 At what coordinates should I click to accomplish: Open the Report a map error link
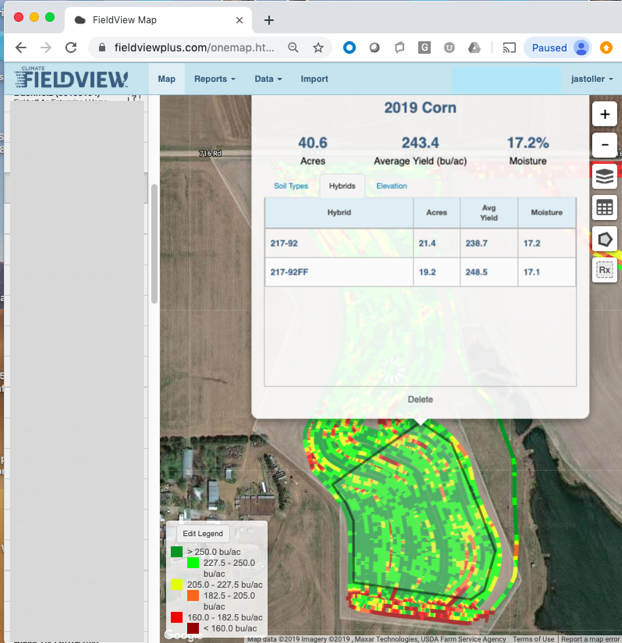[590, 639]
